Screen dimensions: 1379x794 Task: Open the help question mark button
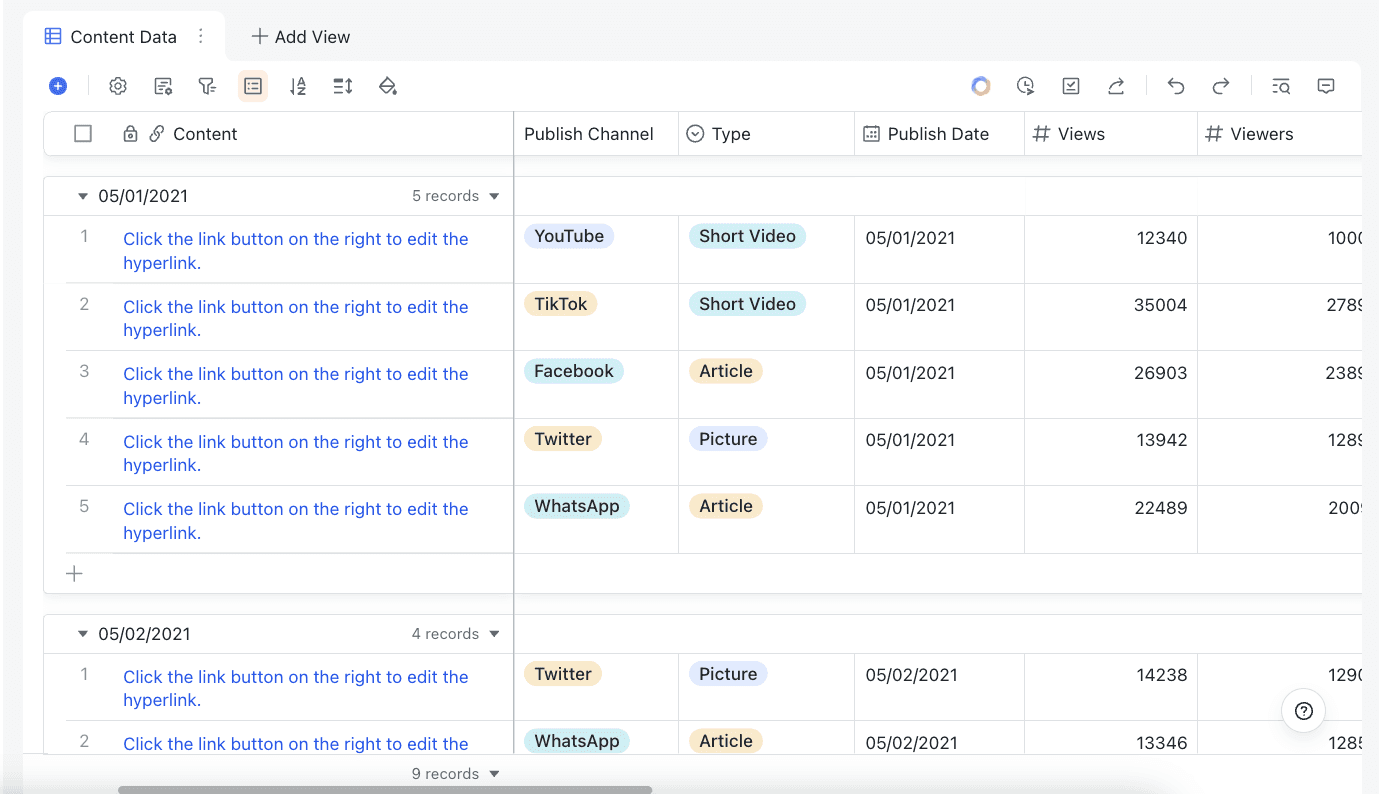[1304, 711]
